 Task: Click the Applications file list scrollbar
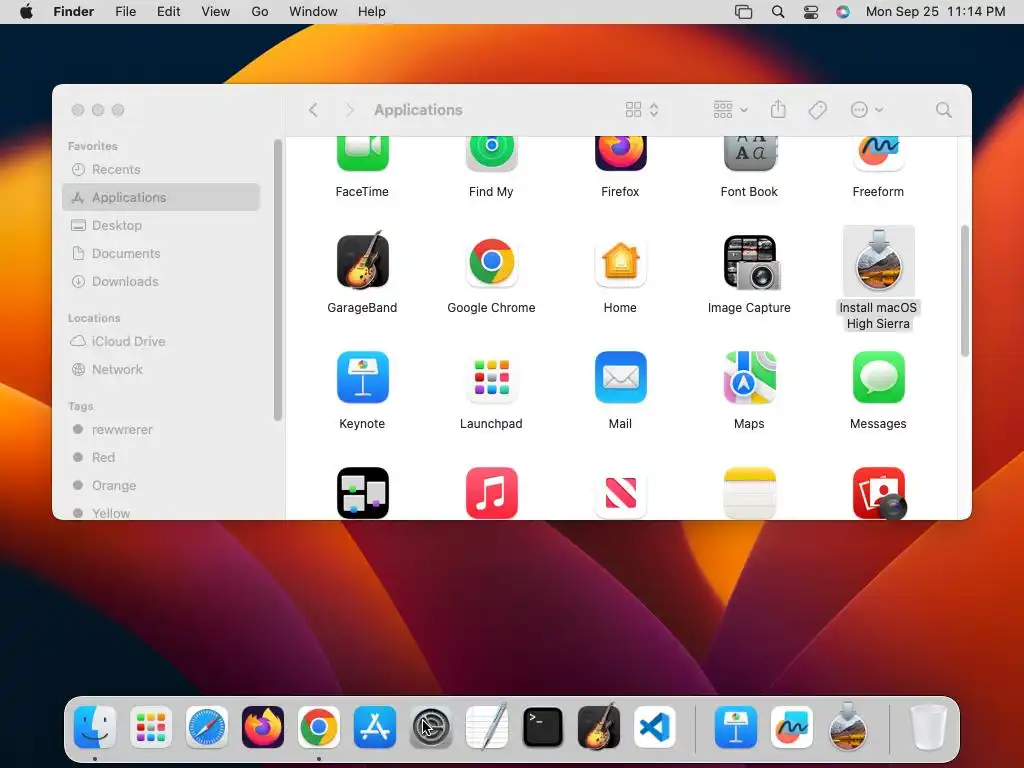[965, 291]
